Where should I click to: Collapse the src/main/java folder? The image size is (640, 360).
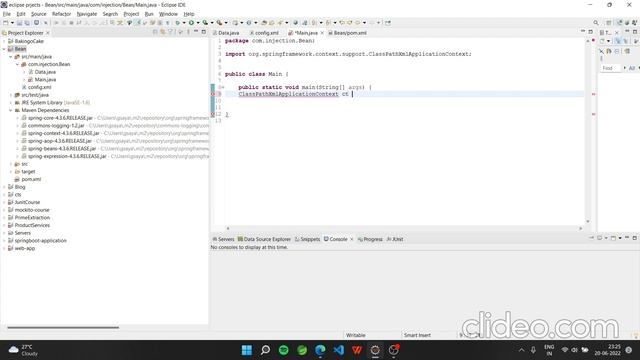[x=11, y=57]
